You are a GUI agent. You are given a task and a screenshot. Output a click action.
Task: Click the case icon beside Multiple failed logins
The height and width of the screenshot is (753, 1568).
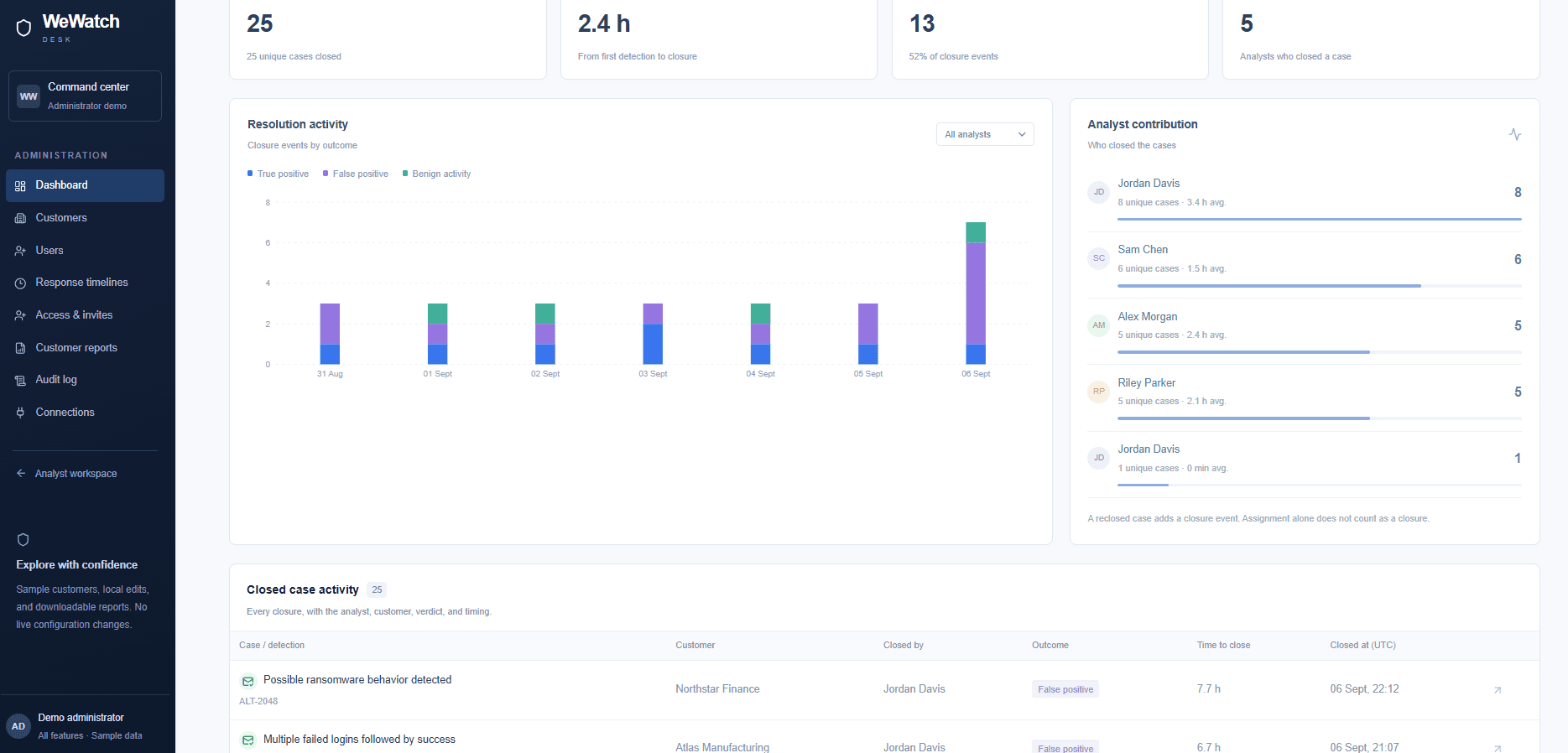(x=248, y=740)
